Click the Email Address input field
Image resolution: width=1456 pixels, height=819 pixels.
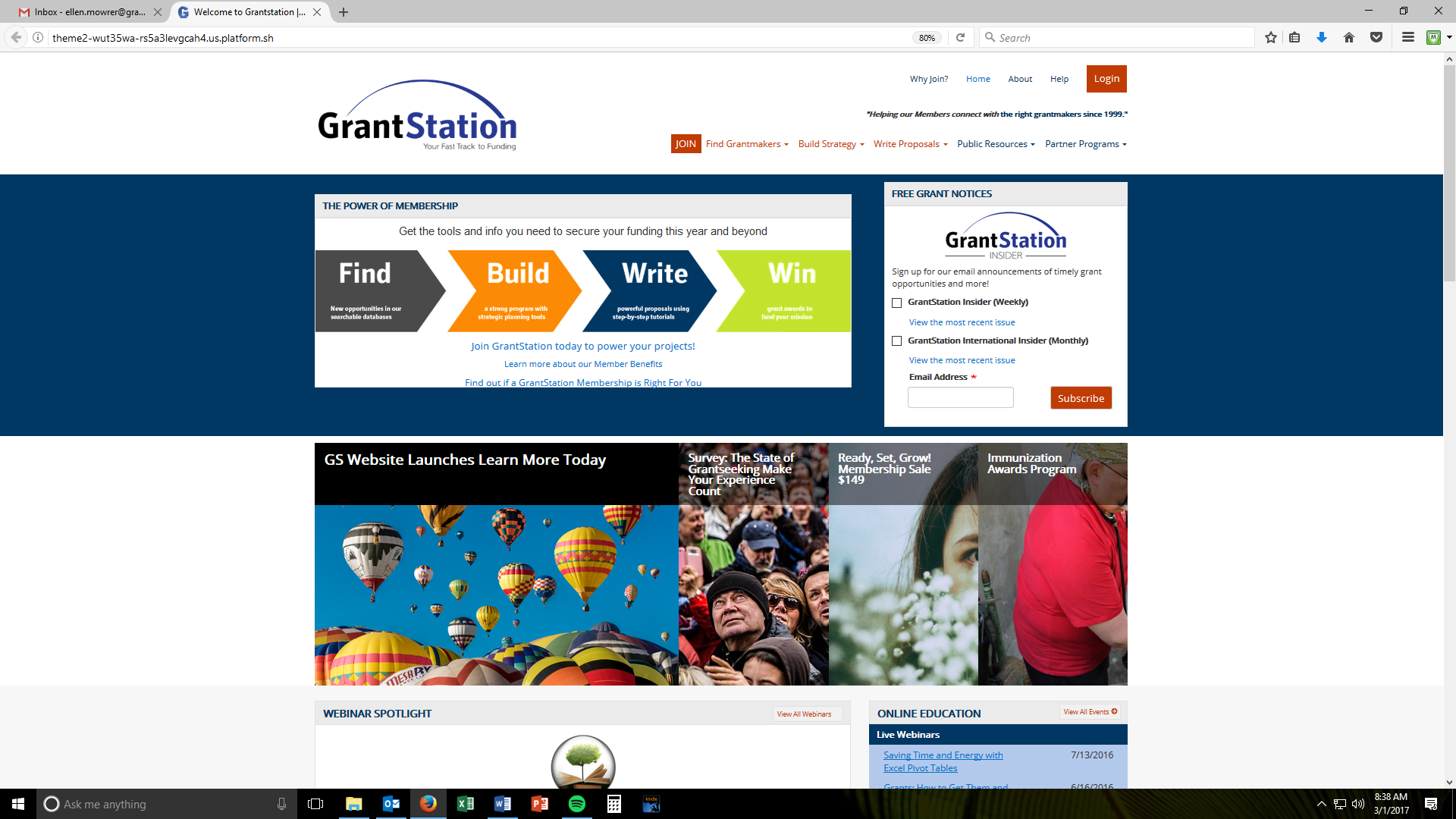[x=960, y=397]
